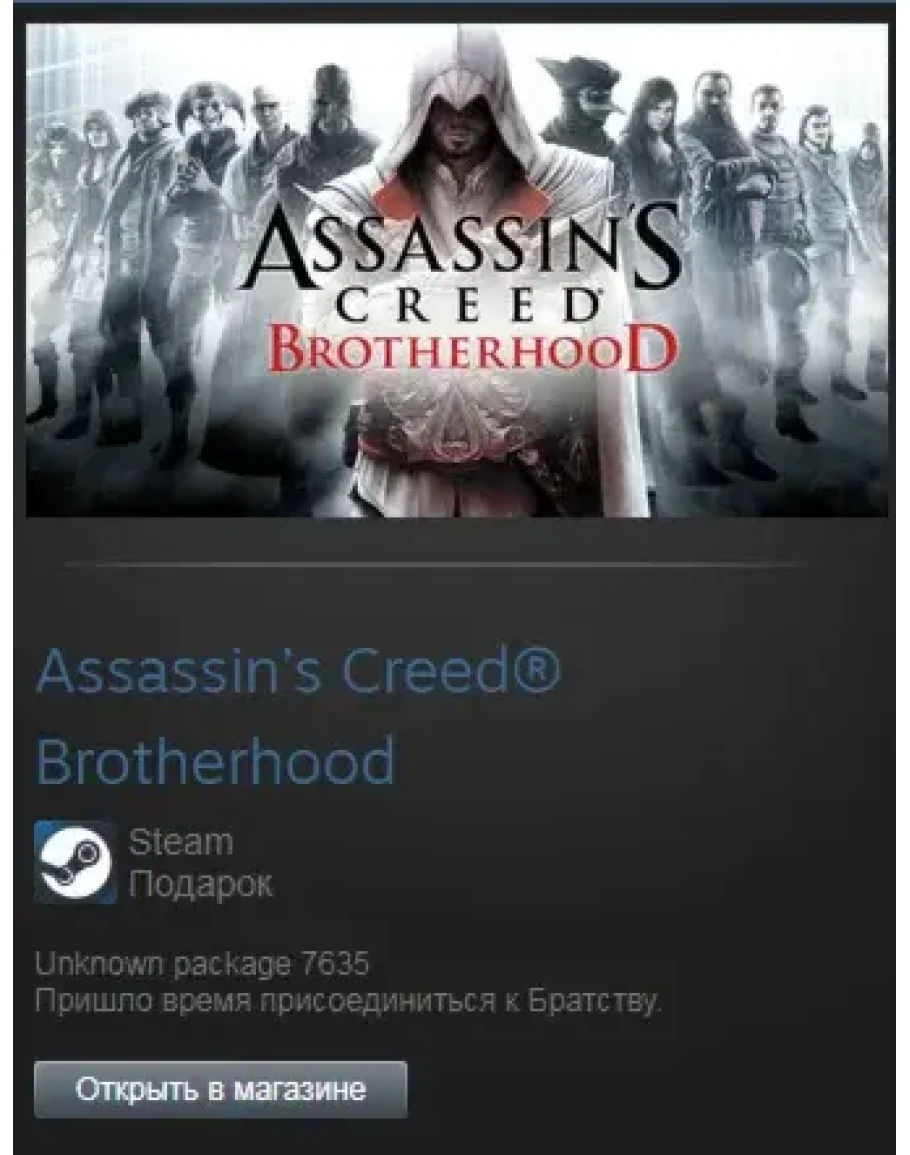
Task: Click the "CREED" word in the banner logo
Action: [x=466, y=306]
